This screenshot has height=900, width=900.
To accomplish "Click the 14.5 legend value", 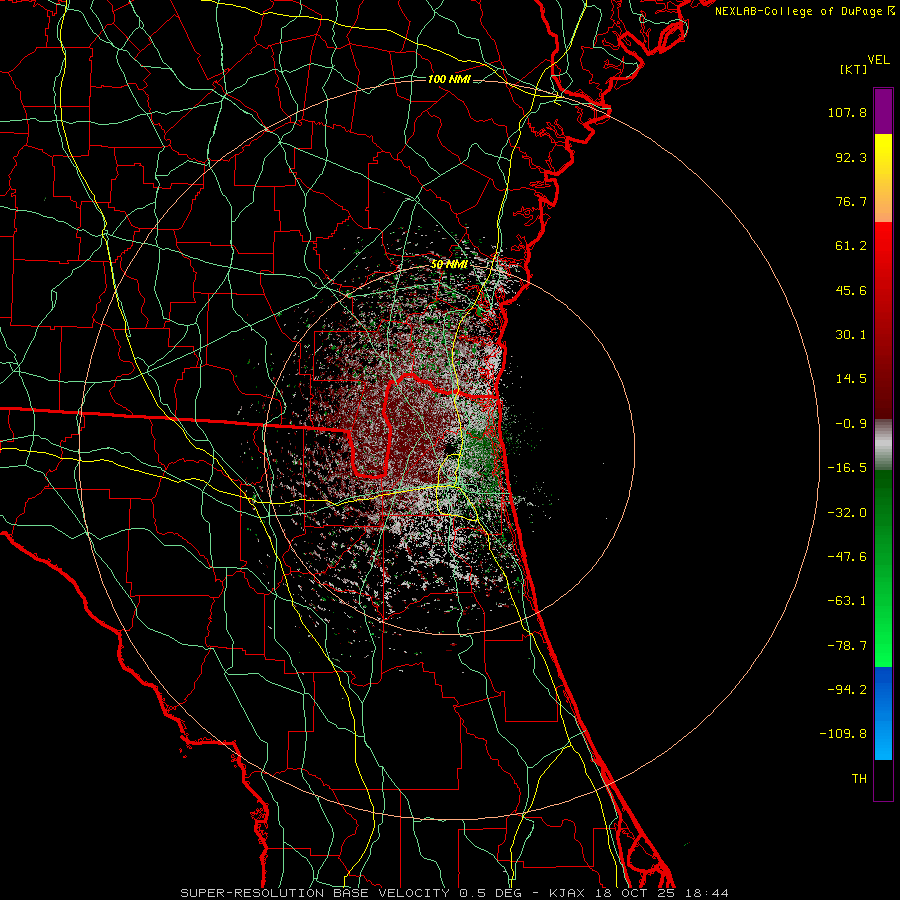I will point(851,379).
